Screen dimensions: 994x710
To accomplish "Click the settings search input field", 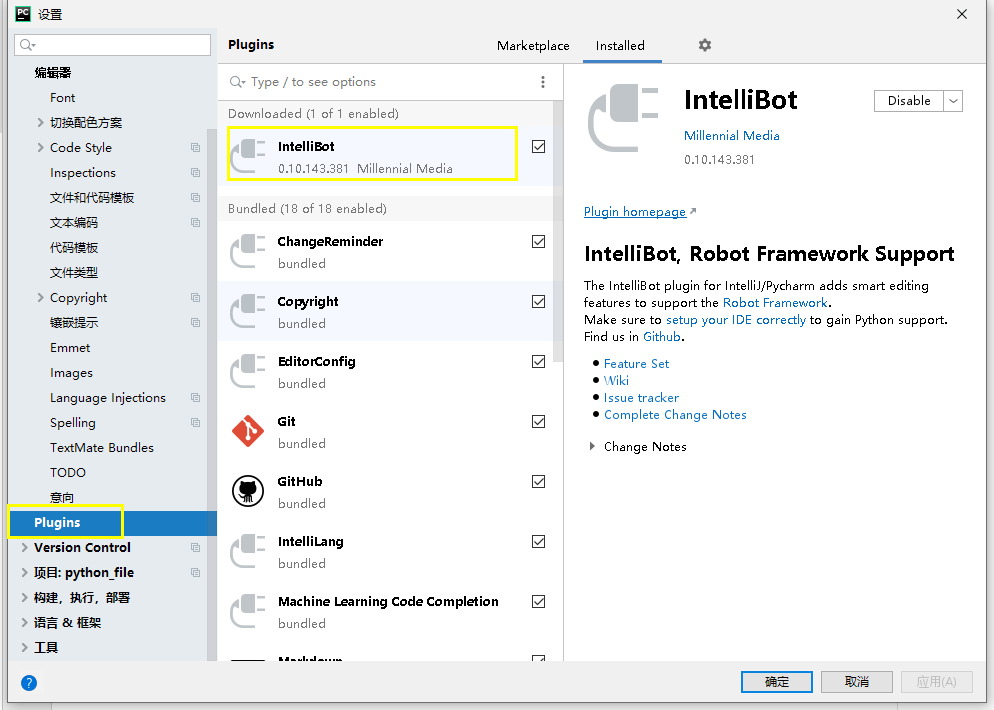I will click(x=112, y=44).
